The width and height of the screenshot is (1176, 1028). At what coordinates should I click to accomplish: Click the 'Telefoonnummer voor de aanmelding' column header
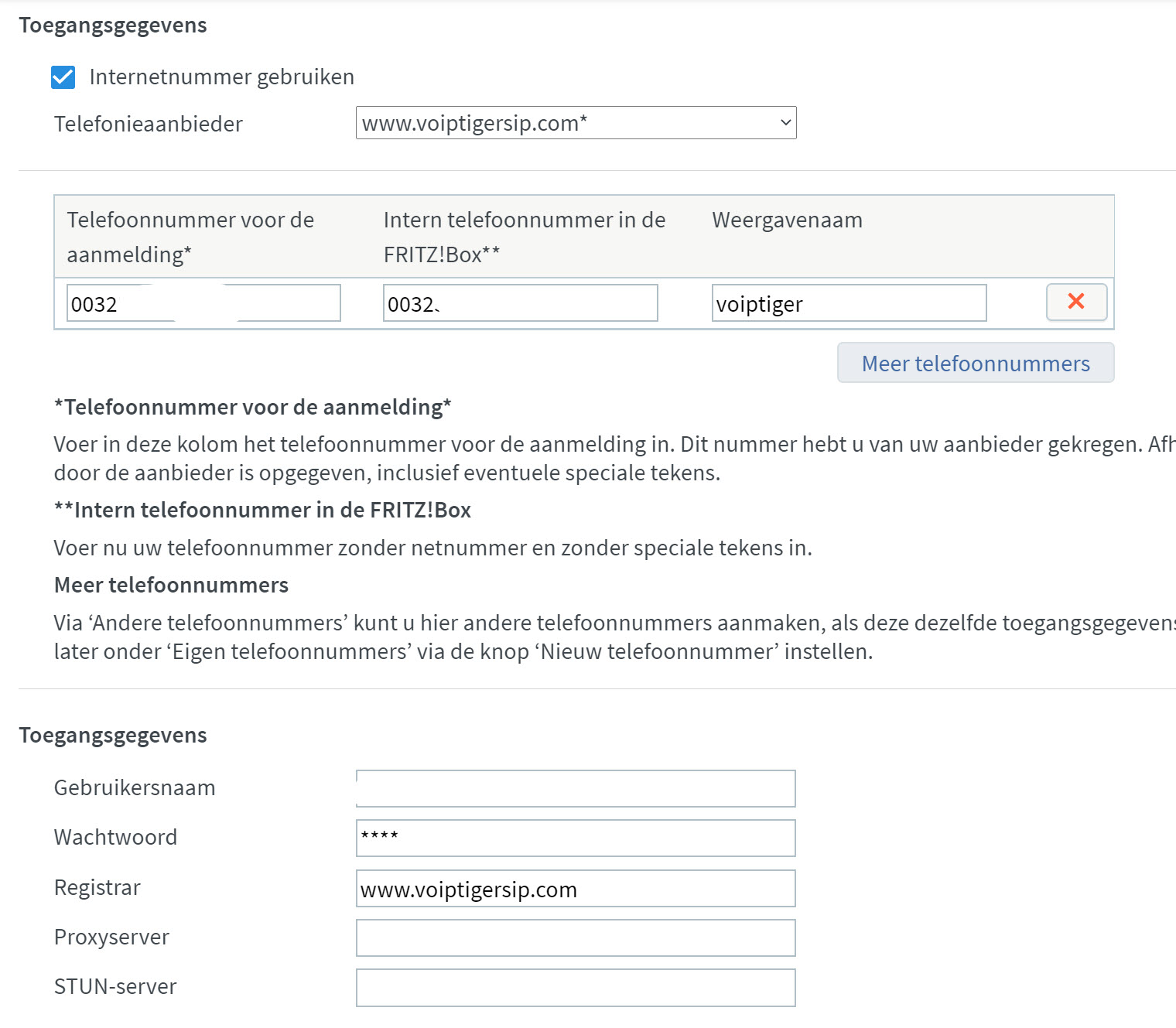(x=190, y=237)
